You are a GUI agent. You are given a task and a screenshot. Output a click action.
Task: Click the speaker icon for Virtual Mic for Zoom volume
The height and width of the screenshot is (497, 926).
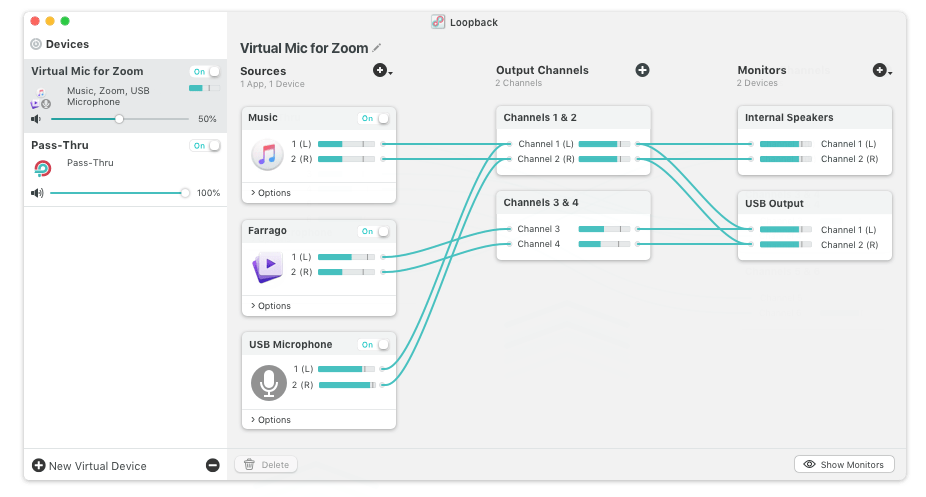tap(36, 119)
